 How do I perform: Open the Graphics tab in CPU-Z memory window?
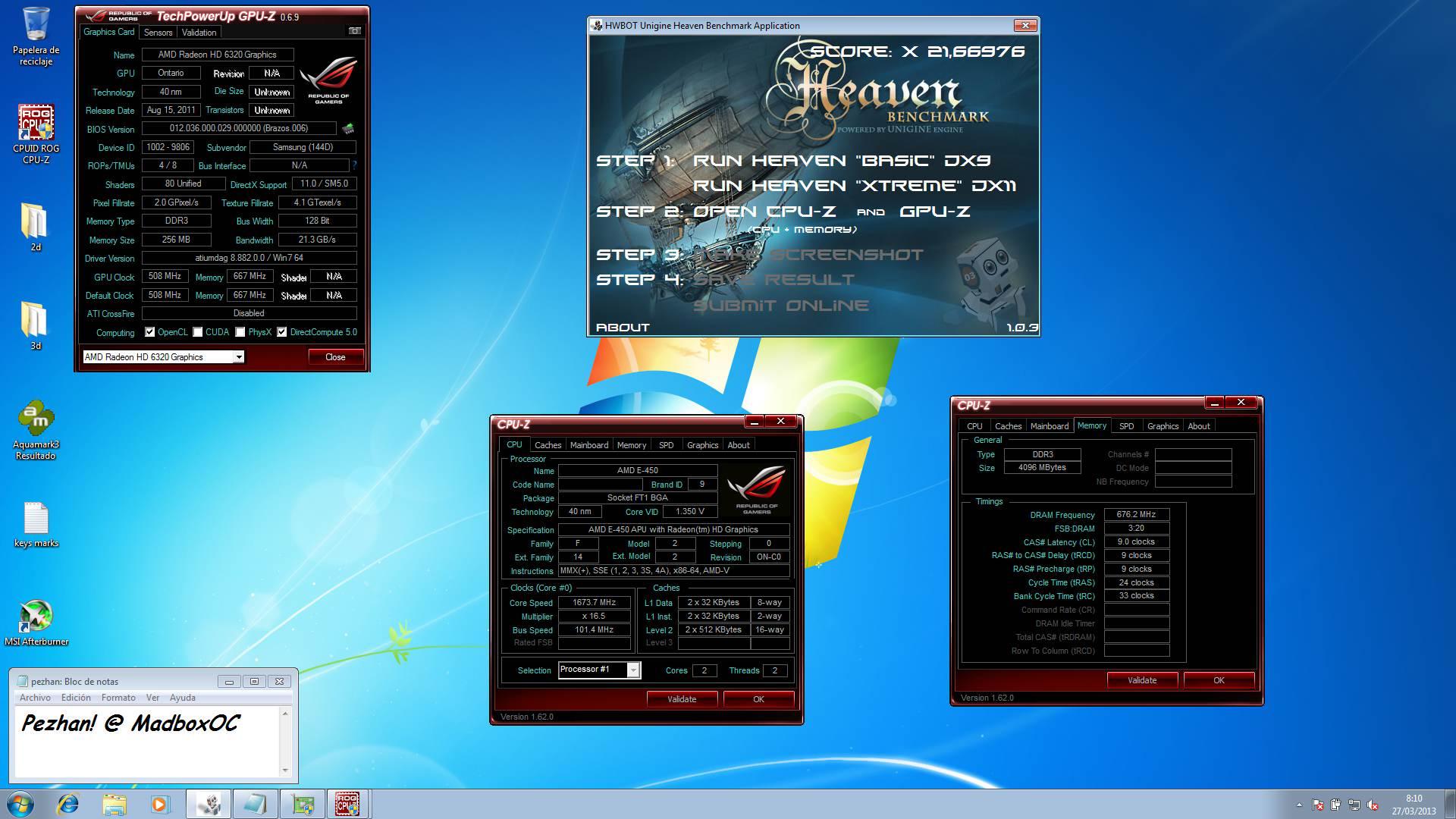pyautogui.click(x=1163, y=426)
